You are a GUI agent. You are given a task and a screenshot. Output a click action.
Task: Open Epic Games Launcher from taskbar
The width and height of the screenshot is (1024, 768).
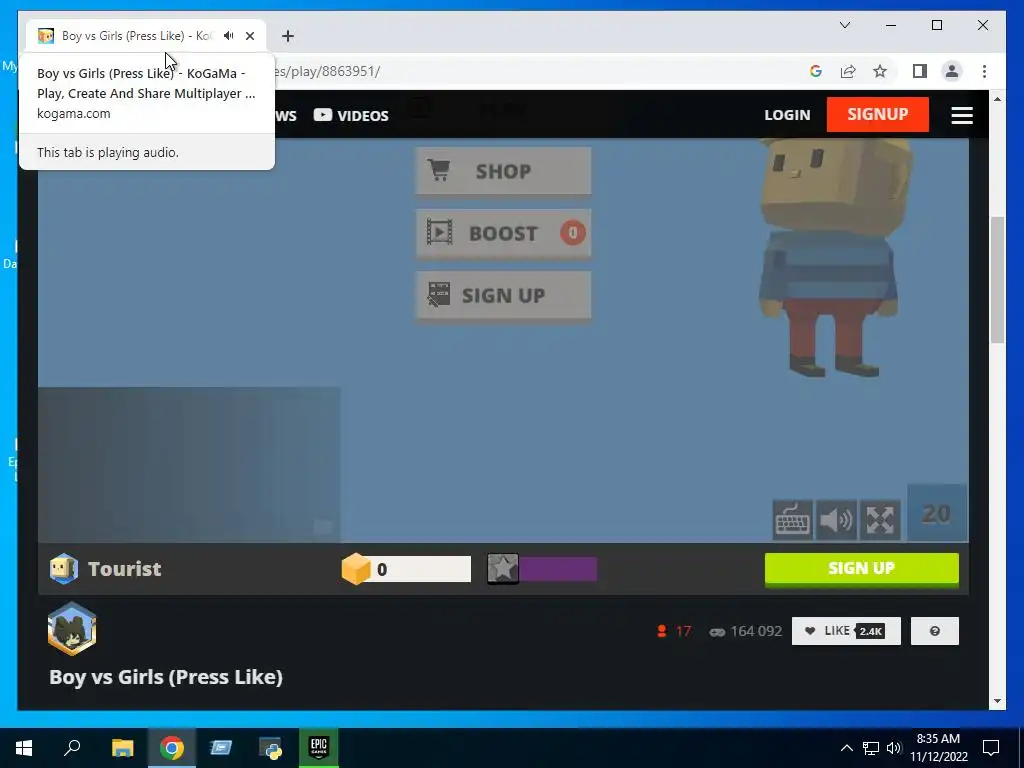click(319, 748)
